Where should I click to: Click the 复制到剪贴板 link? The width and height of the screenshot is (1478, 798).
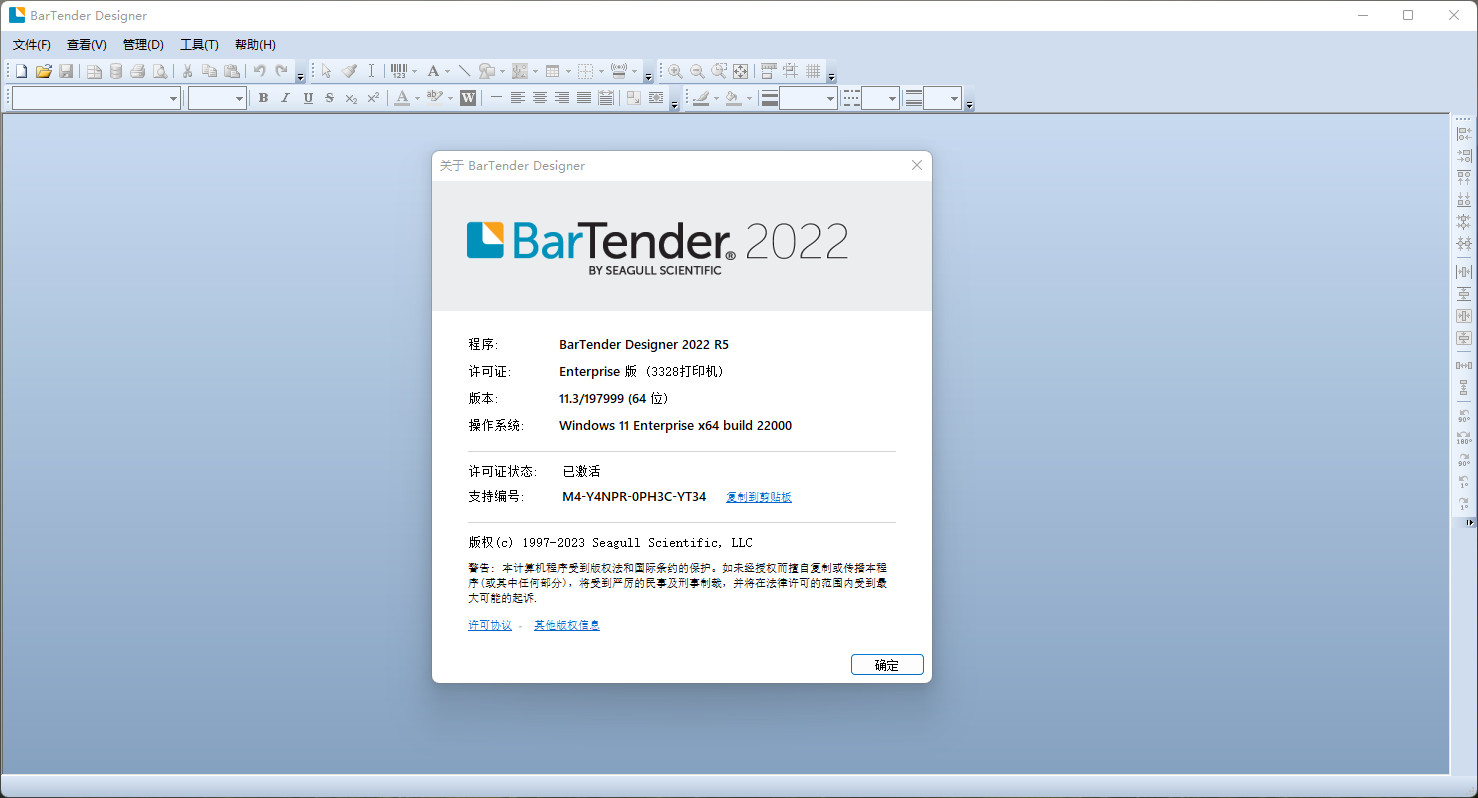759,497
